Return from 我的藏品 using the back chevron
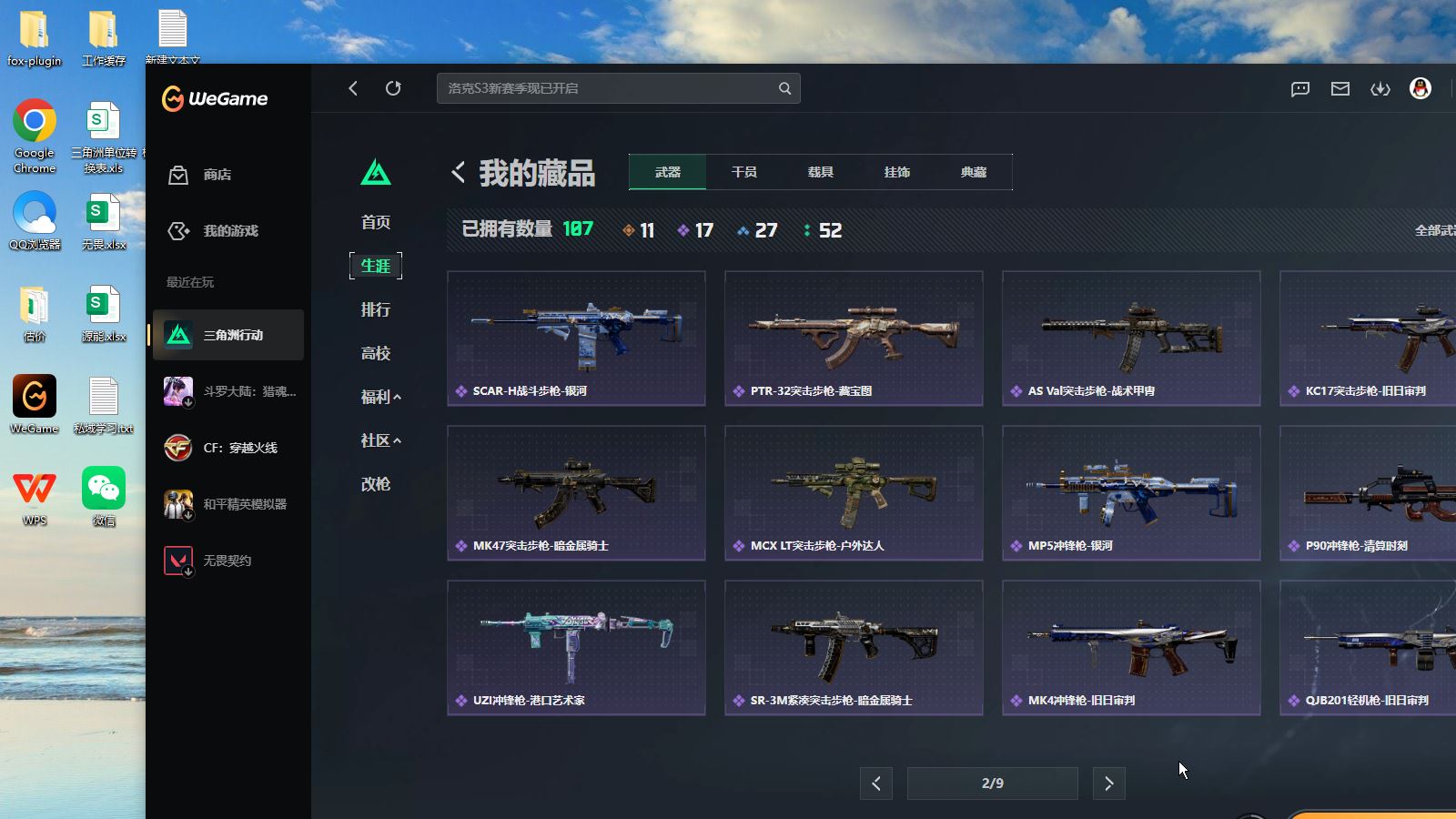Screen dimensions: 1456x819 pyautogui.click(x=459, y=171)
